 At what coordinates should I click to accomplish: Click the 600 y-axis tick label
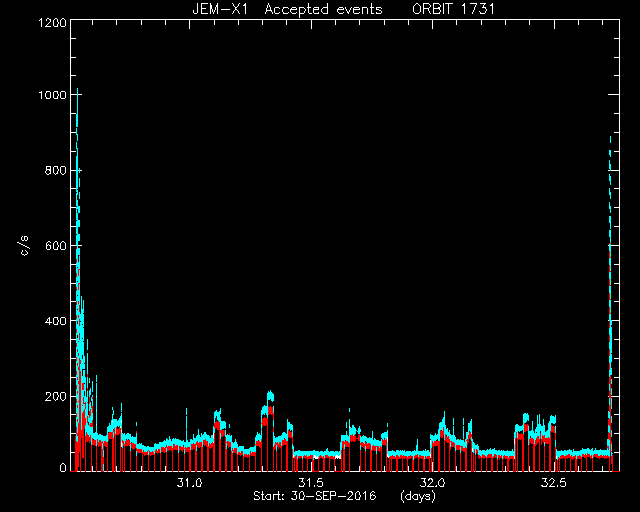pos(56,246)
